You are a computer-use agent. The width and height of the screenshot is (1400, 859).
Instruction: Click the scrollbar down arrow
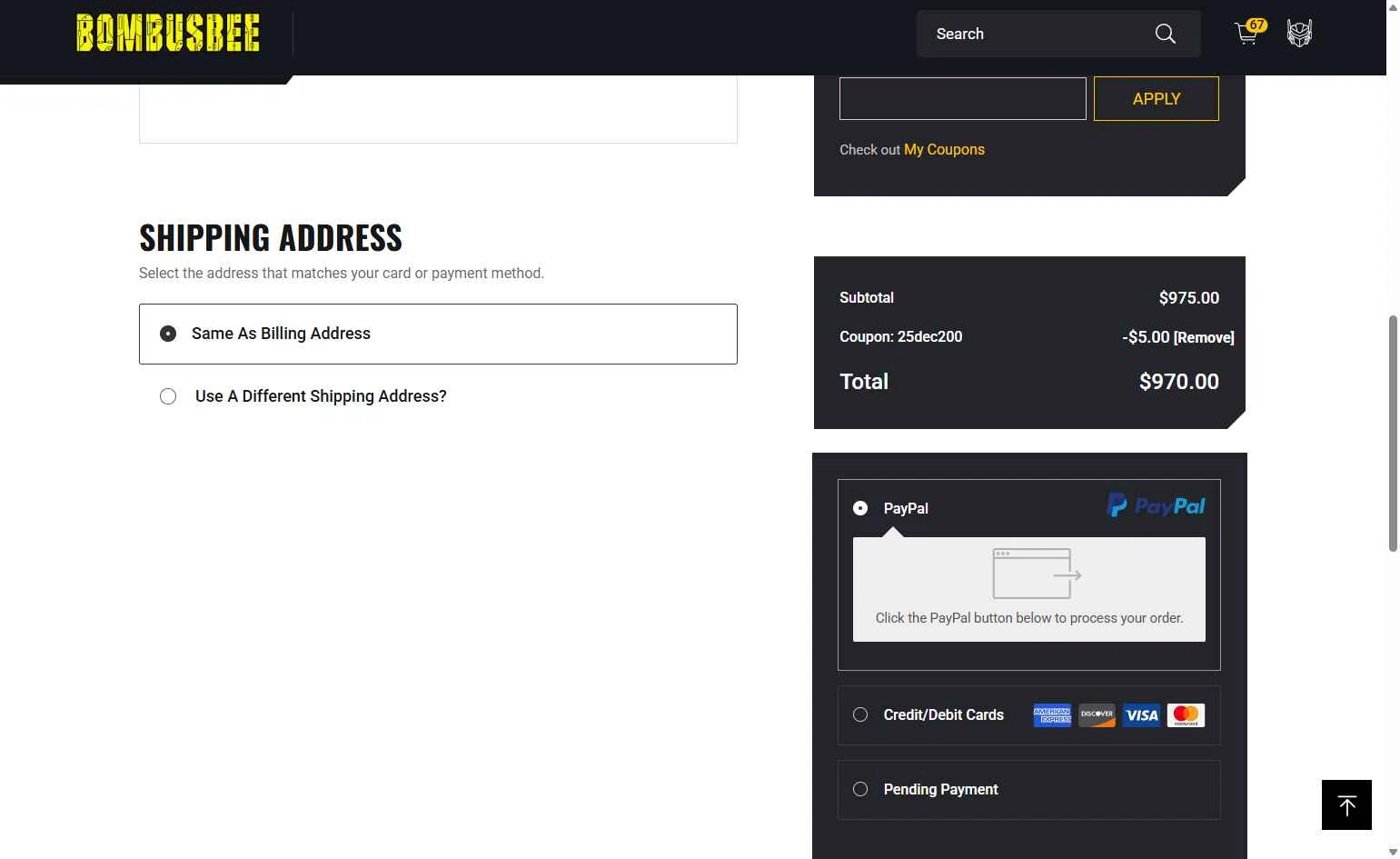point(1393,852)
